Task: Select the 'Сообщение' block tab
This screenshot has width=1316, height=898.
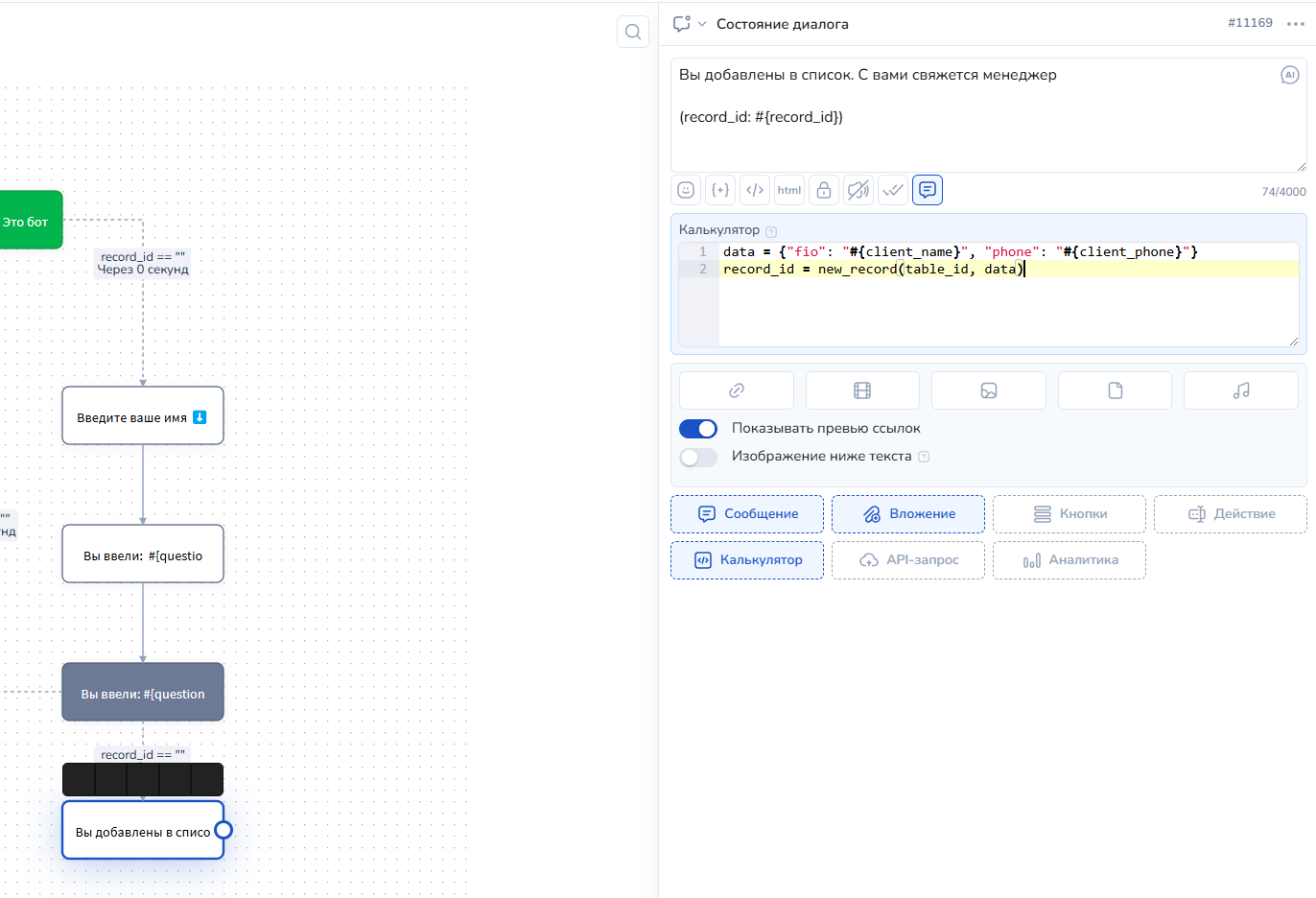Action: (x=747, y=514)
